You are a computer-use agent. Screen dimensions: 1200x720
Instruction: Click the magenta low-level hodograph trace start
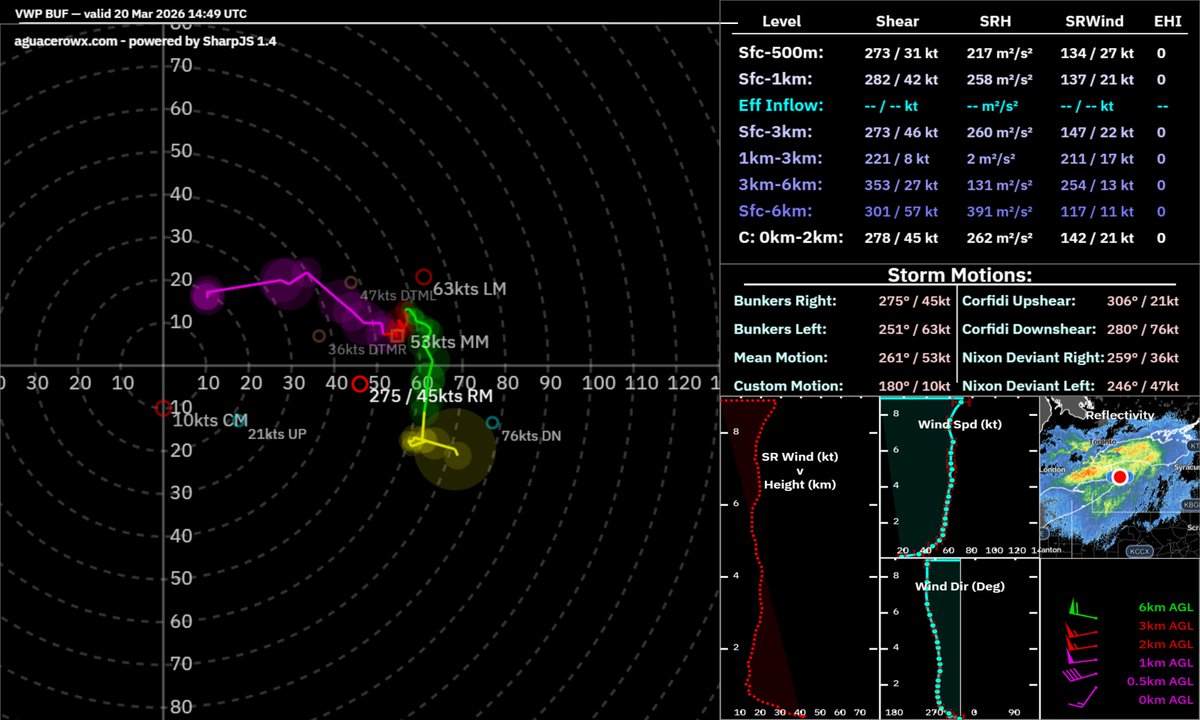coord(208,293)
